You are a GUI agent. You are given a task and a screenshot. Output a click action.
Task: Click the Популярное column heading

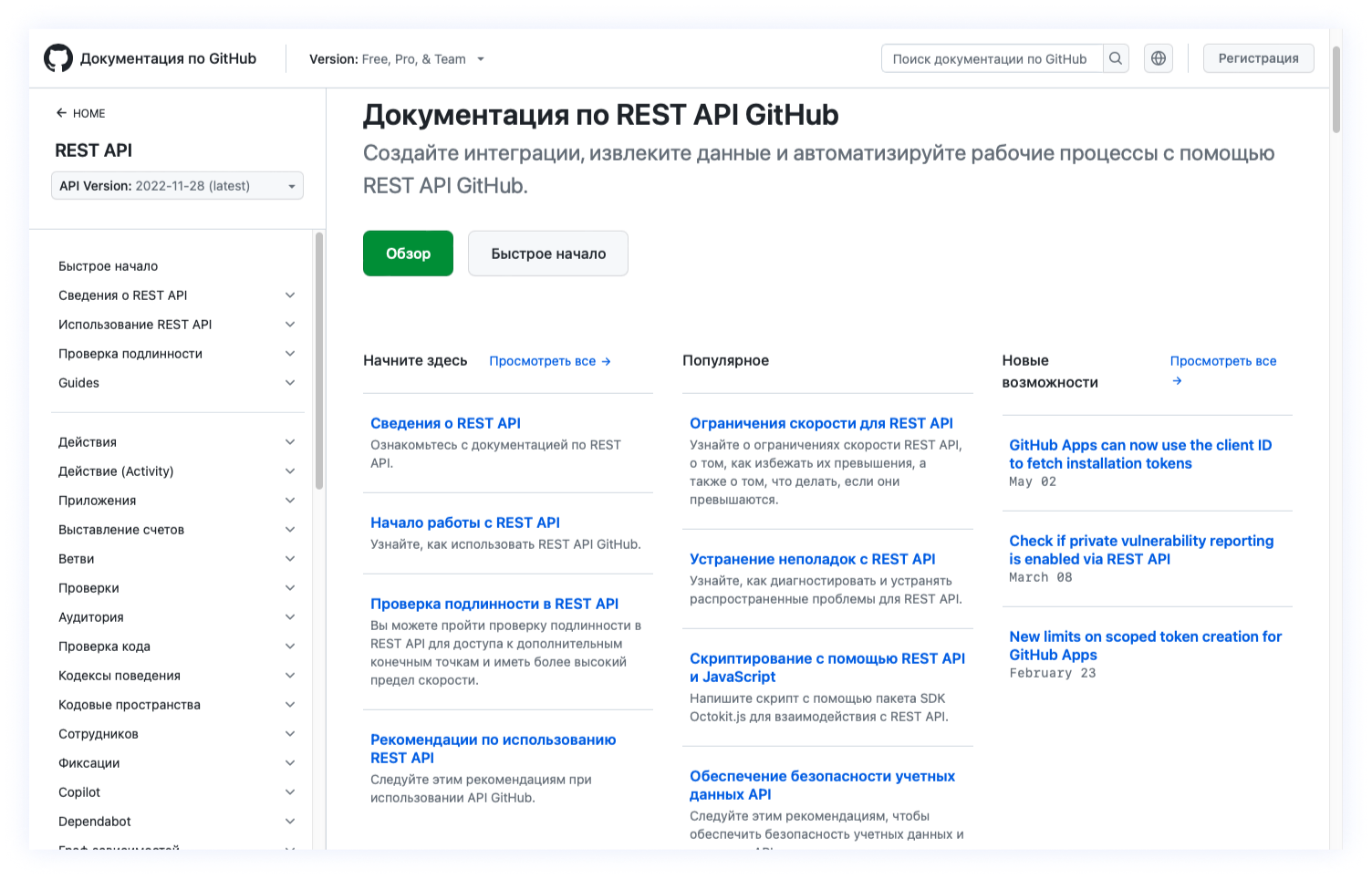coord(725,360)
